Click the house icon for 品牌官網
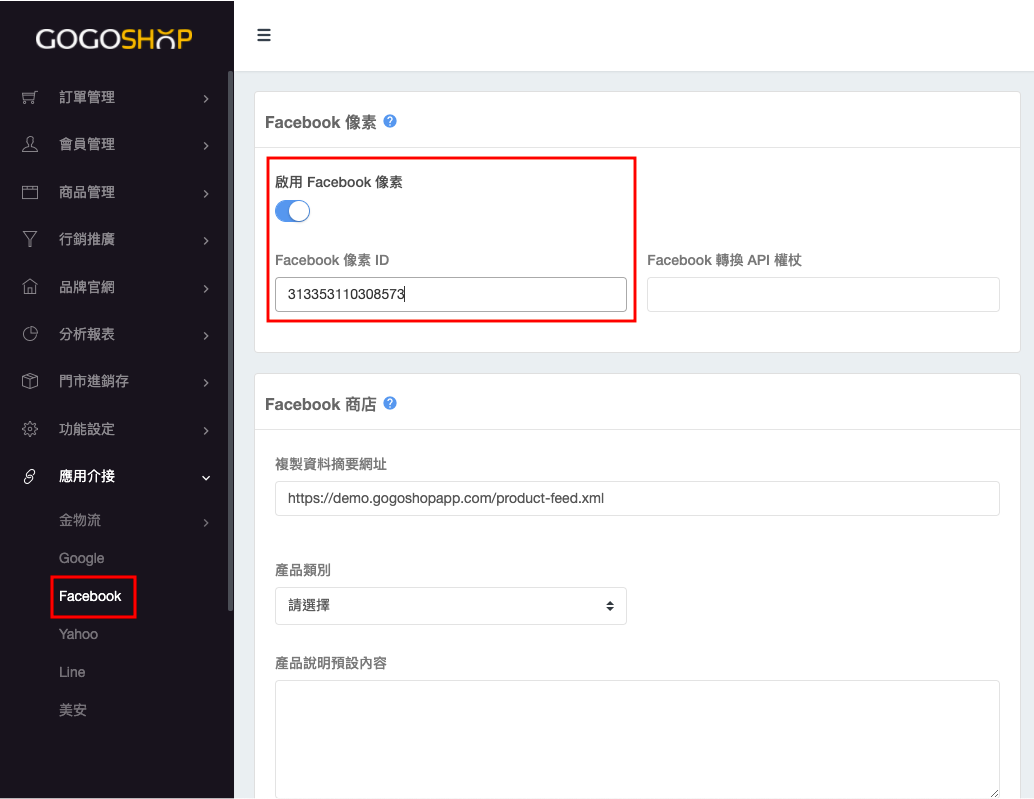The image size is (1034, 799). 30,287
